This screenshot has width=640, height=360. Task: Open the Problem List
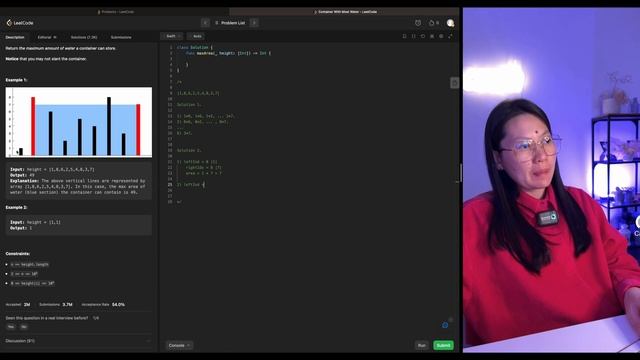(x=230, y=23)
